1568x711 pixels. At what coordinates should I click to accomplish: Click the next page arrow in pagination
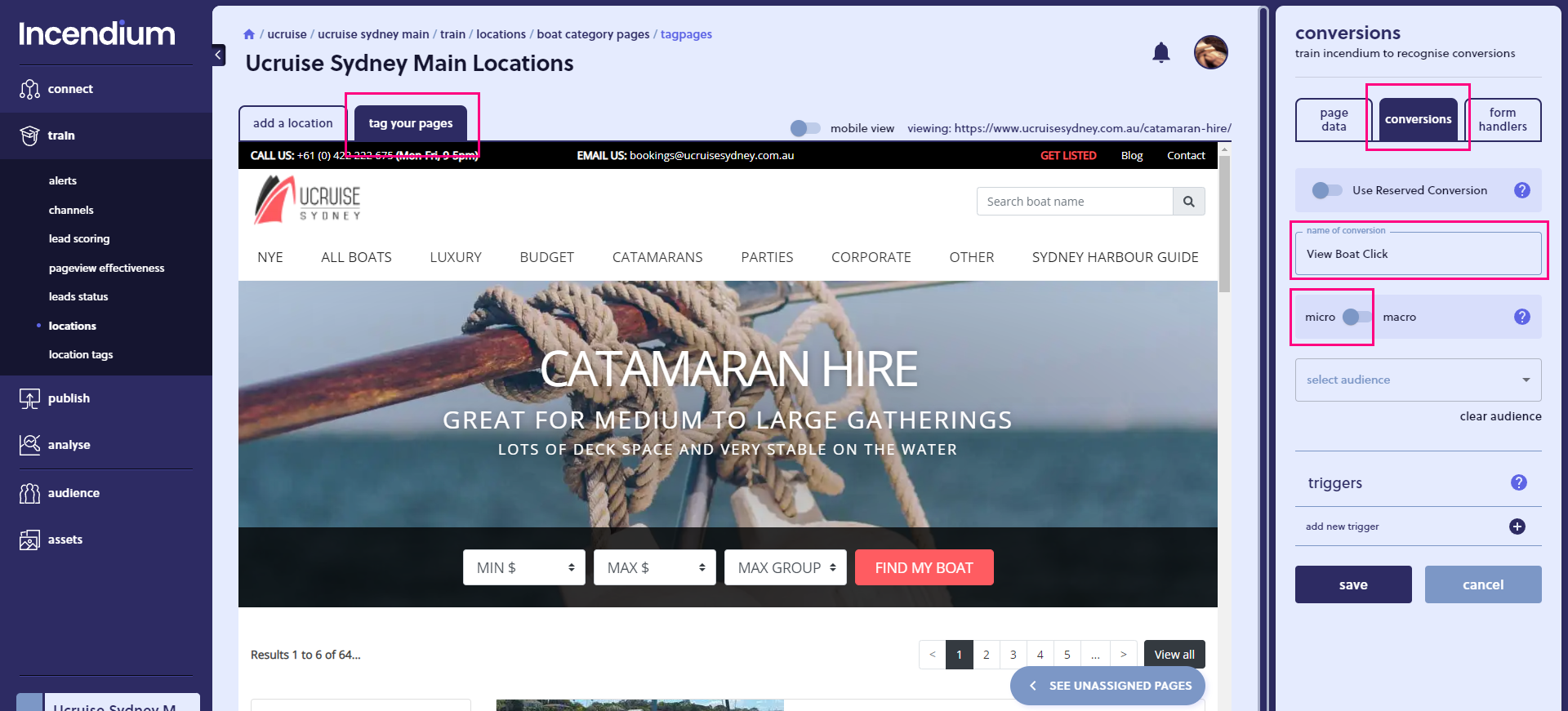point(1124,655)
